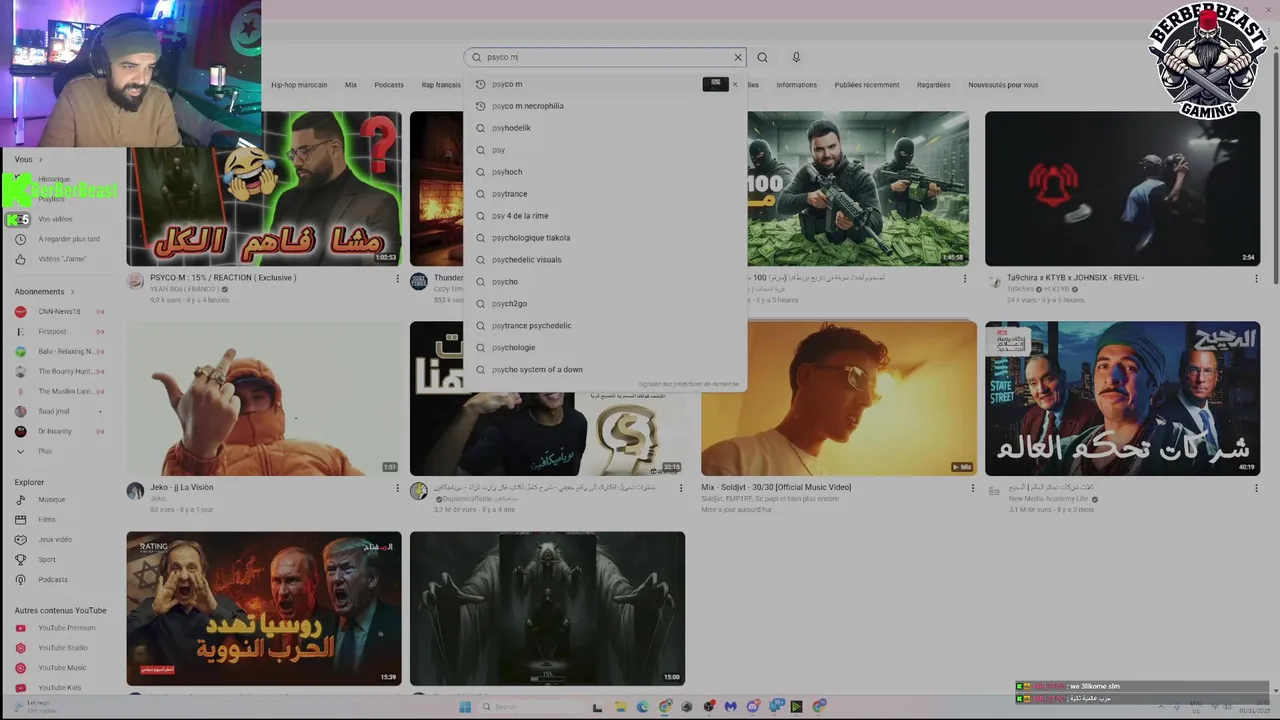Select the Hip-hop marocain filter chip
The image size is (1280, 720).
coord(299,85)
